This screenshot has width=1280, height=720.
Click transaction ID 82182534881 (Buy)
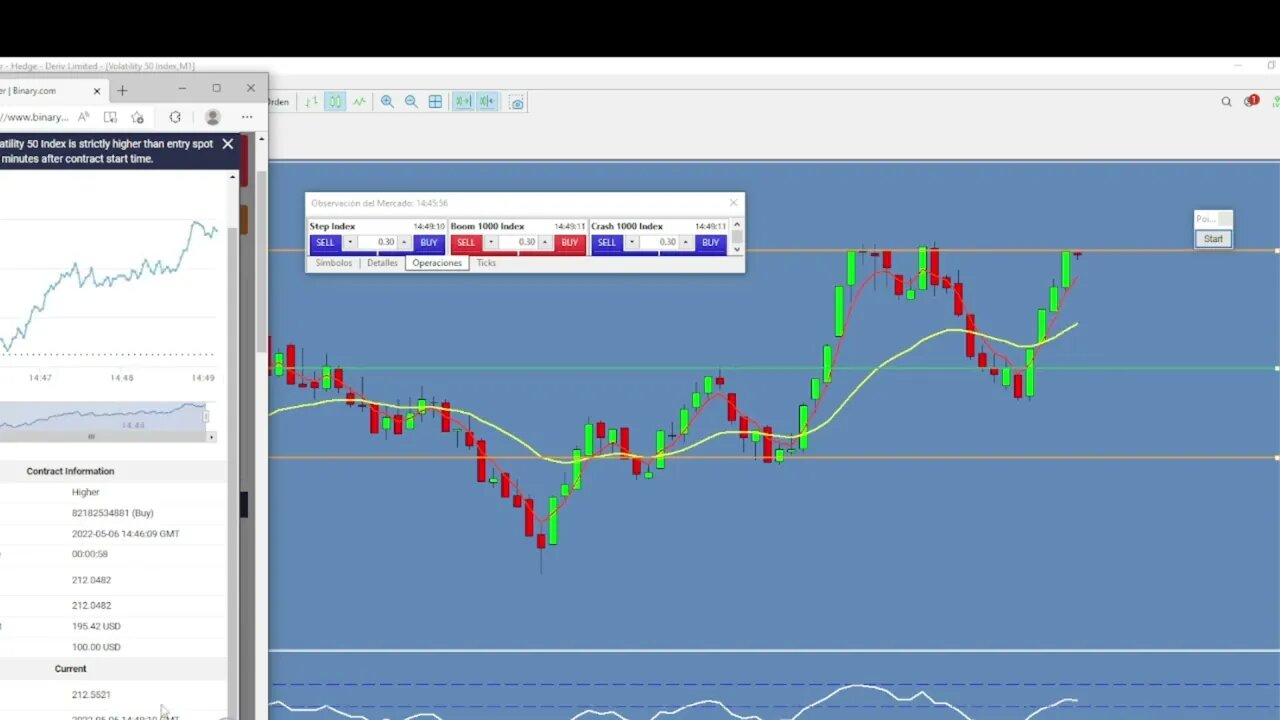click(x=112, y=513)
